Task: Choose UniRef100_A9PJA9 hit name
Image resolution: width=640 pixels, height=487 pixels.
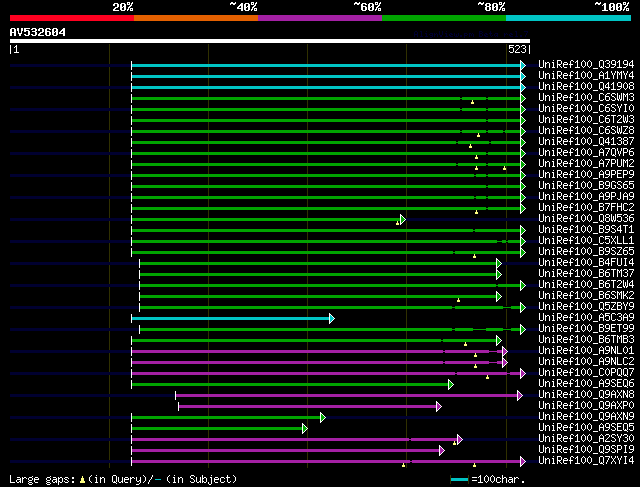Action: pos(586,197)
